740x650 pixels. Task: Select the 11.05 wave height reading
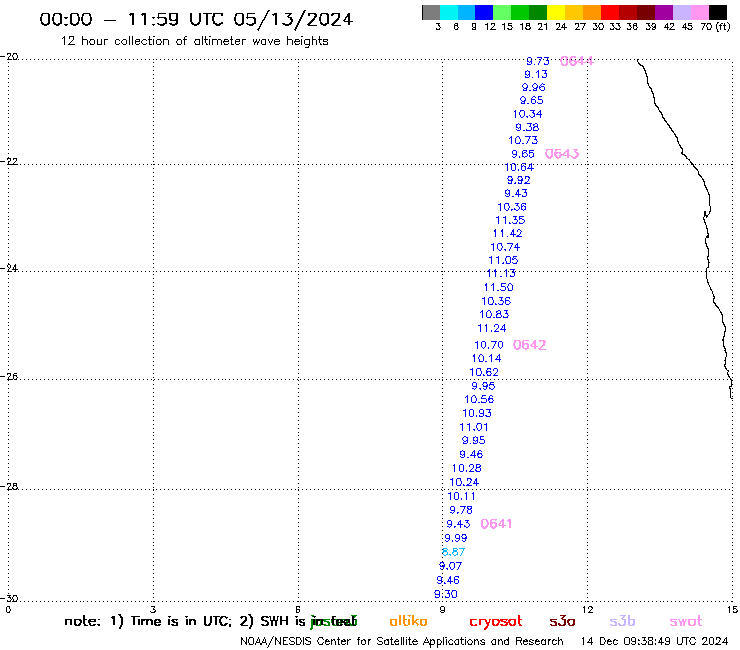[x=503, y=261]
